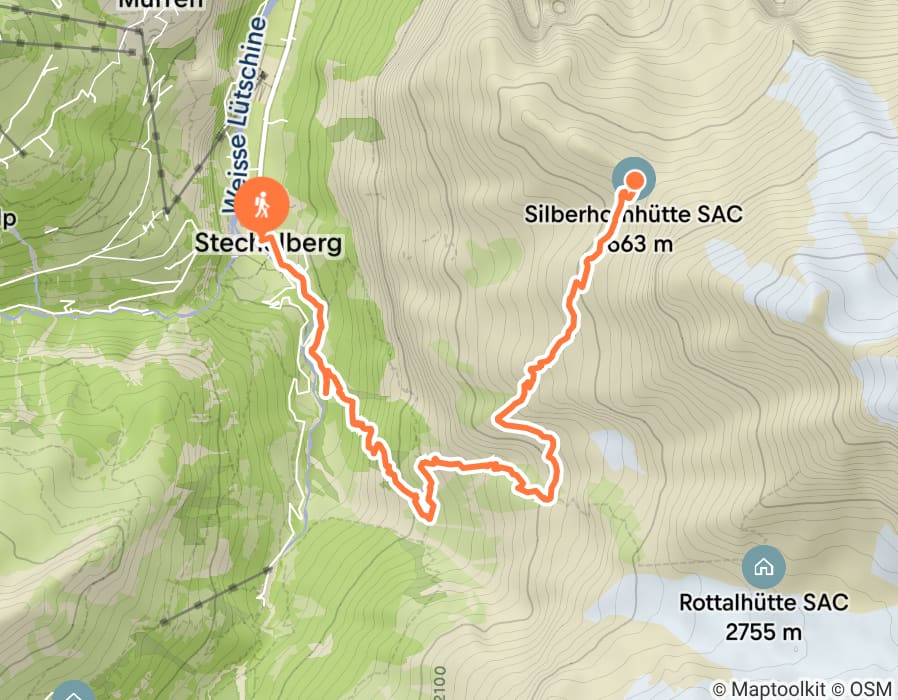This screenshot has width=898, height=700.
Task: Click the grey cable line with pylons below Stechelberg
Action: click(216, 596)
